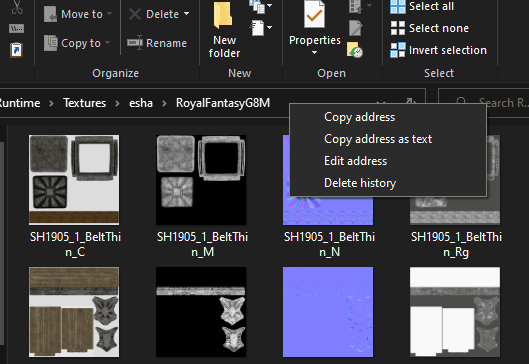
Task: Open the New item dropdown
Action: tap(261, 6)
